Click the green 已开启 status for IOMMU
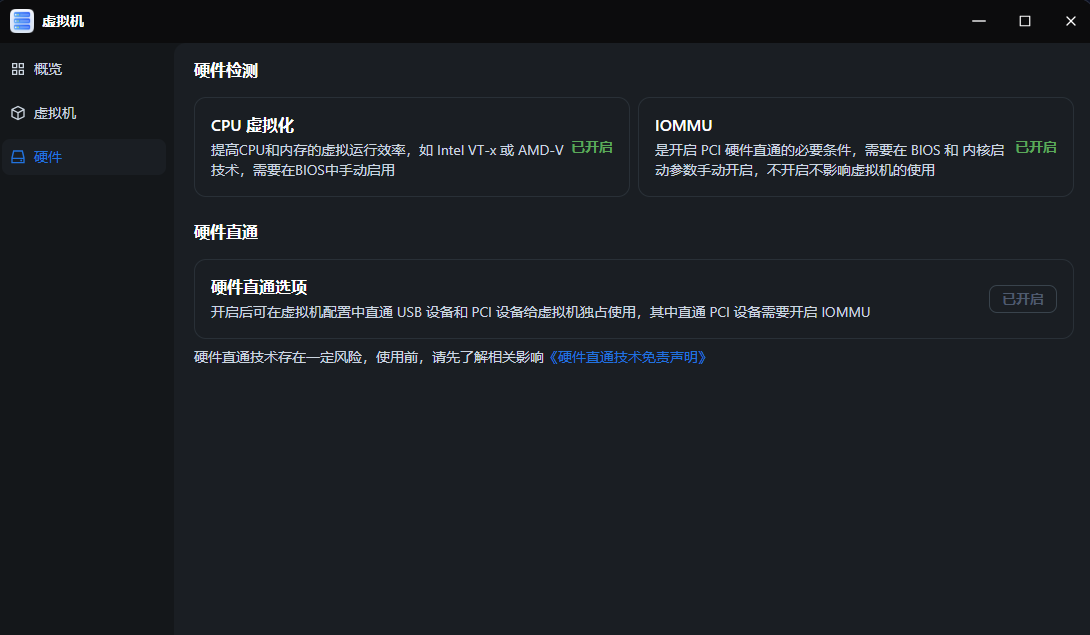Screen dimensions: 1090x635 pos(1035,148)
